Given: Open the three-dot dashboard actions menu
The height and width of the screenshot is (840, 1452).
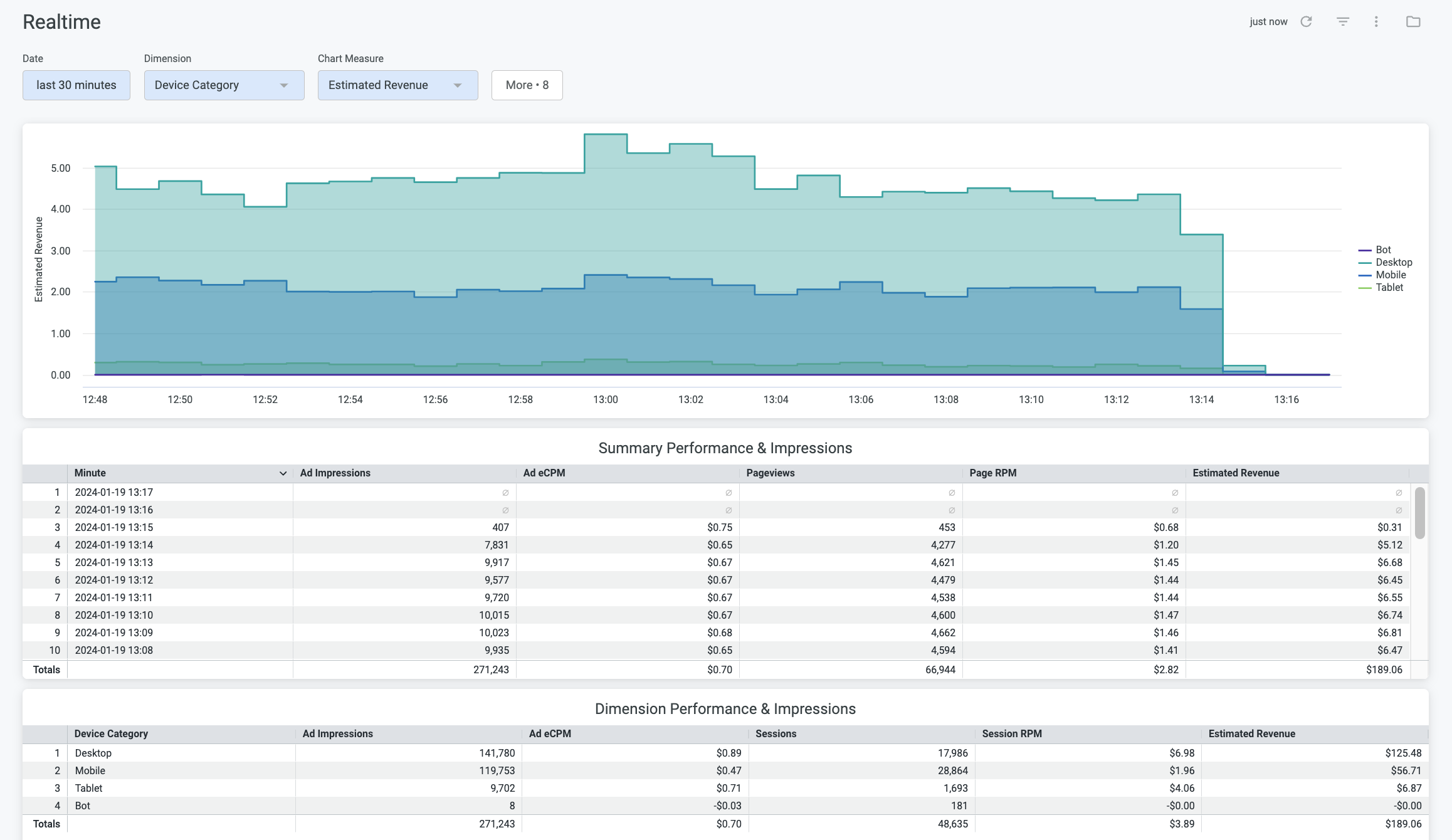Looking at the screenshot, I should tap(1376, 22).
